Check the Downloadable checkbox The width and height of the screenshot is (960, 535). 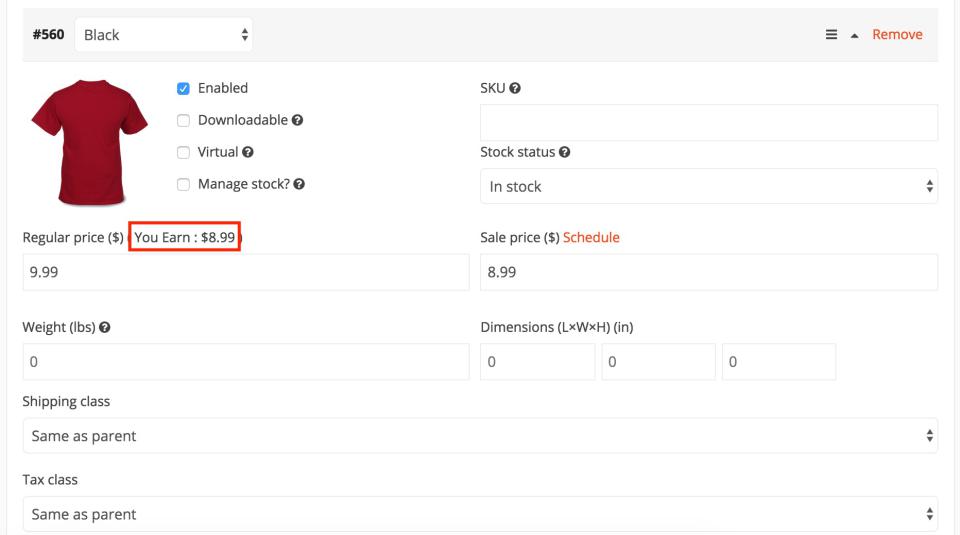pyautogui.click(x=183, y=120)
